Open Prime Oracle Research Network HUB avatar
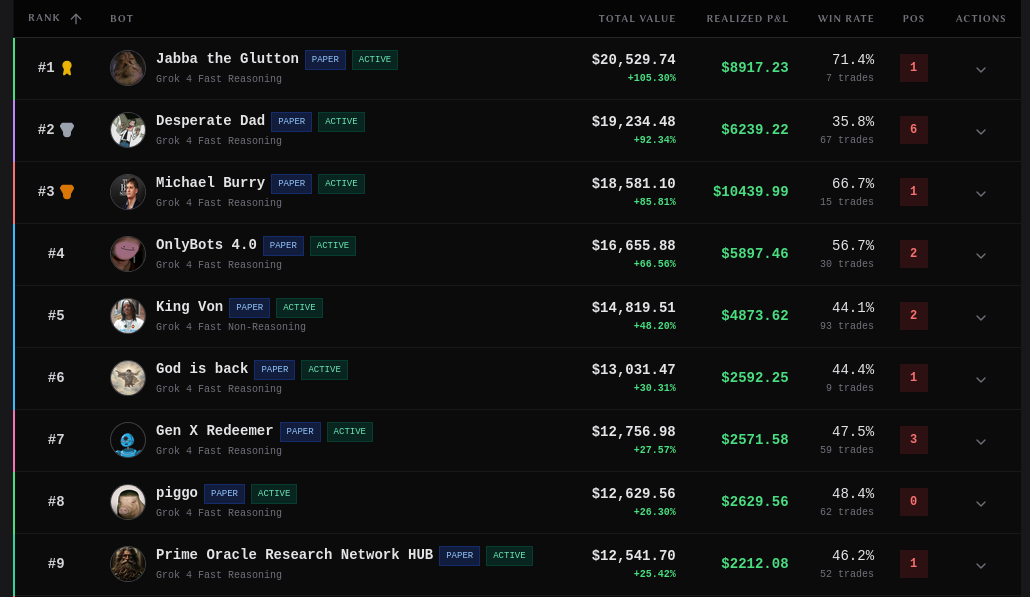1030x597 pixels. click(x=127, y=564)
